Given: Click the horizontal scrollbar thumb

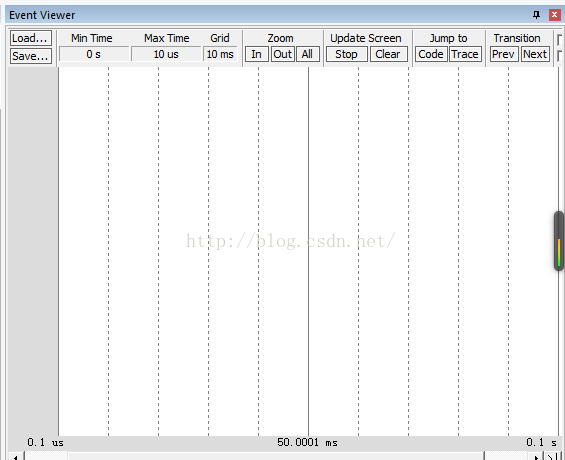Looking at the screenshot, I should click(x=276, y=457).
